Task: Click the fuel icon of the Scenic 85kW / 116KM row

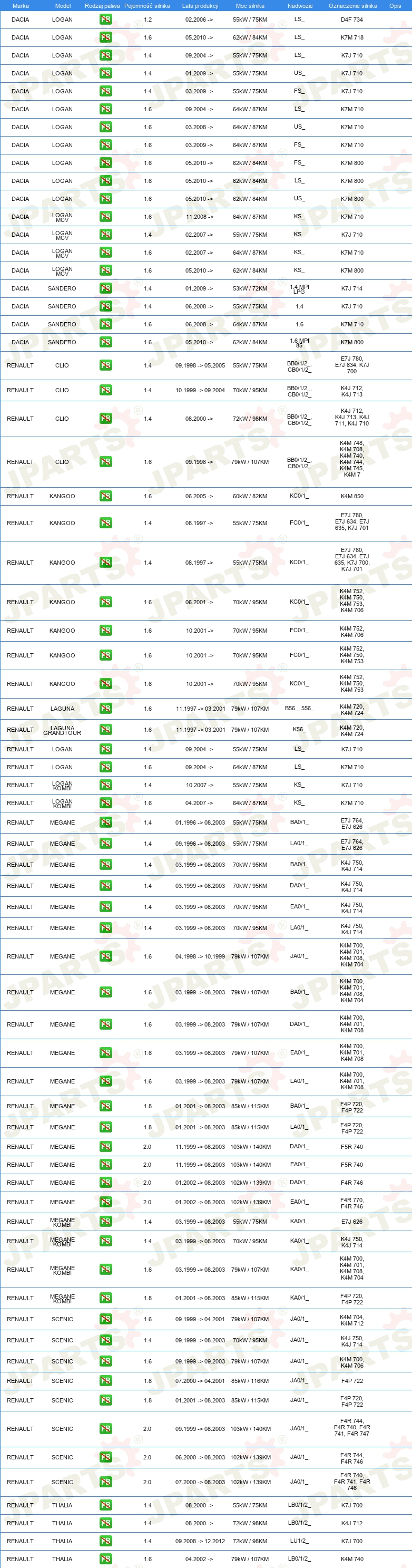Action: pos(105,1380)
